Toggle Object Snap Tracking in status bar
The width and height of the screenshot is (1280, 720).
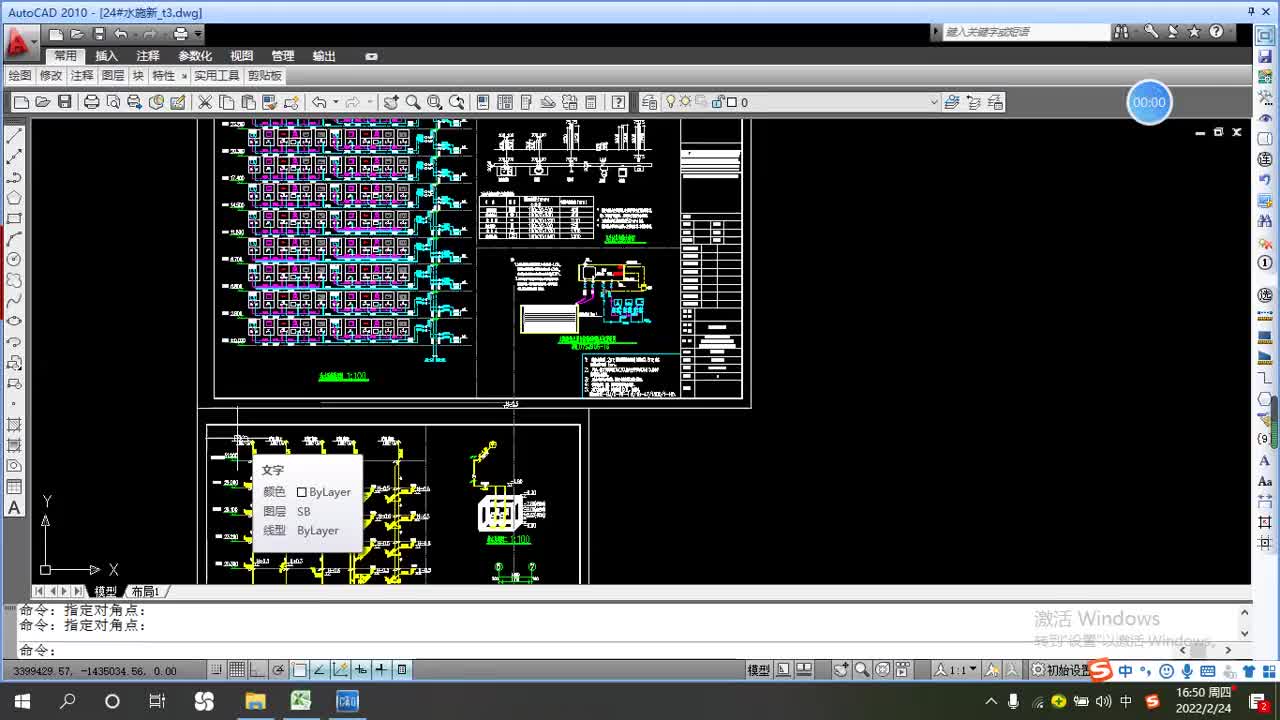(320, 670)
